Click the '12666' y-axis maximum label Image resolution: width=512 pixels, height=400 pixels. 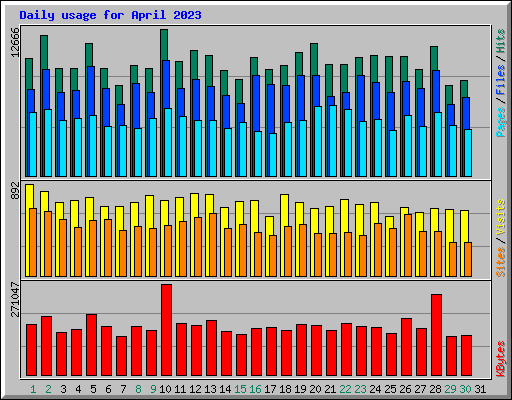(x=15, y=42)
